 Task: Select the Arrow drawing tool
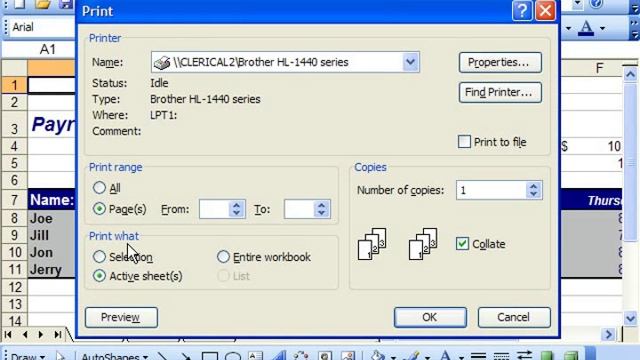185,356
